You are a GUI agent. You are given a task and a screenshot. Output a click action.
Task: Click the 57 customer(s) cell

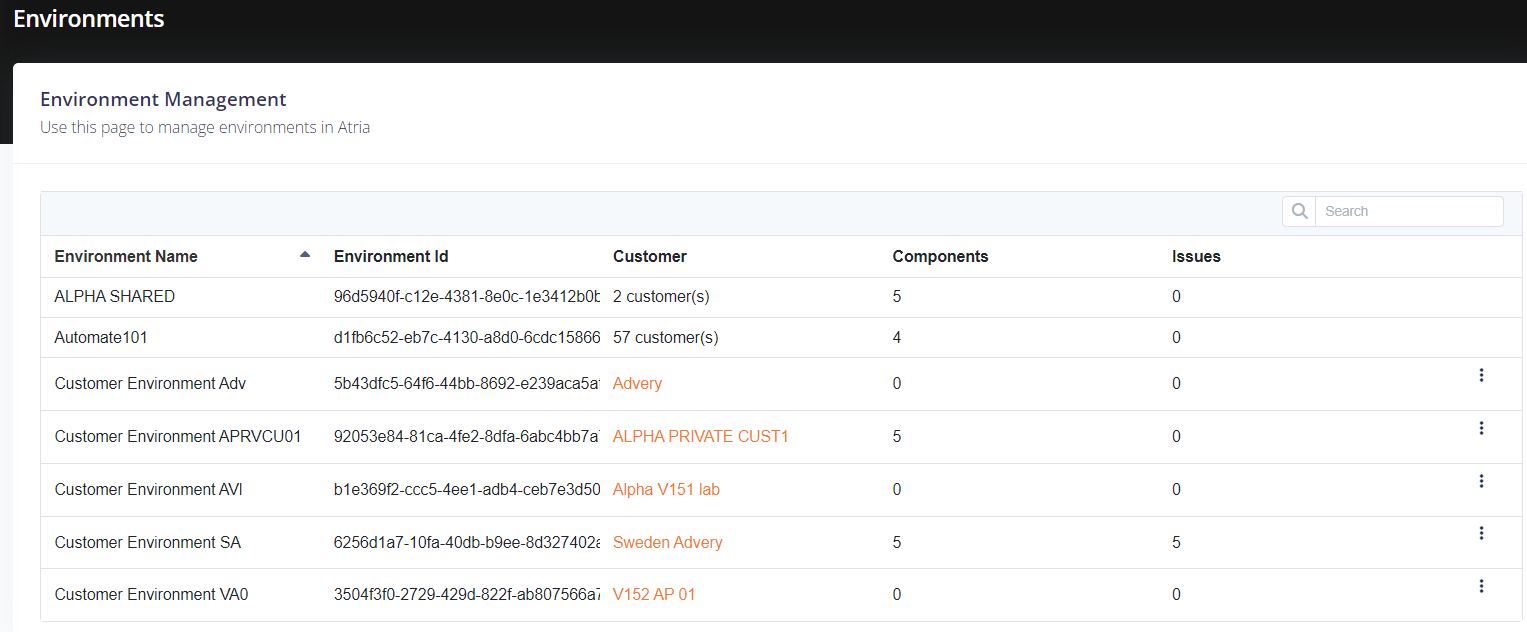(665, 338)
